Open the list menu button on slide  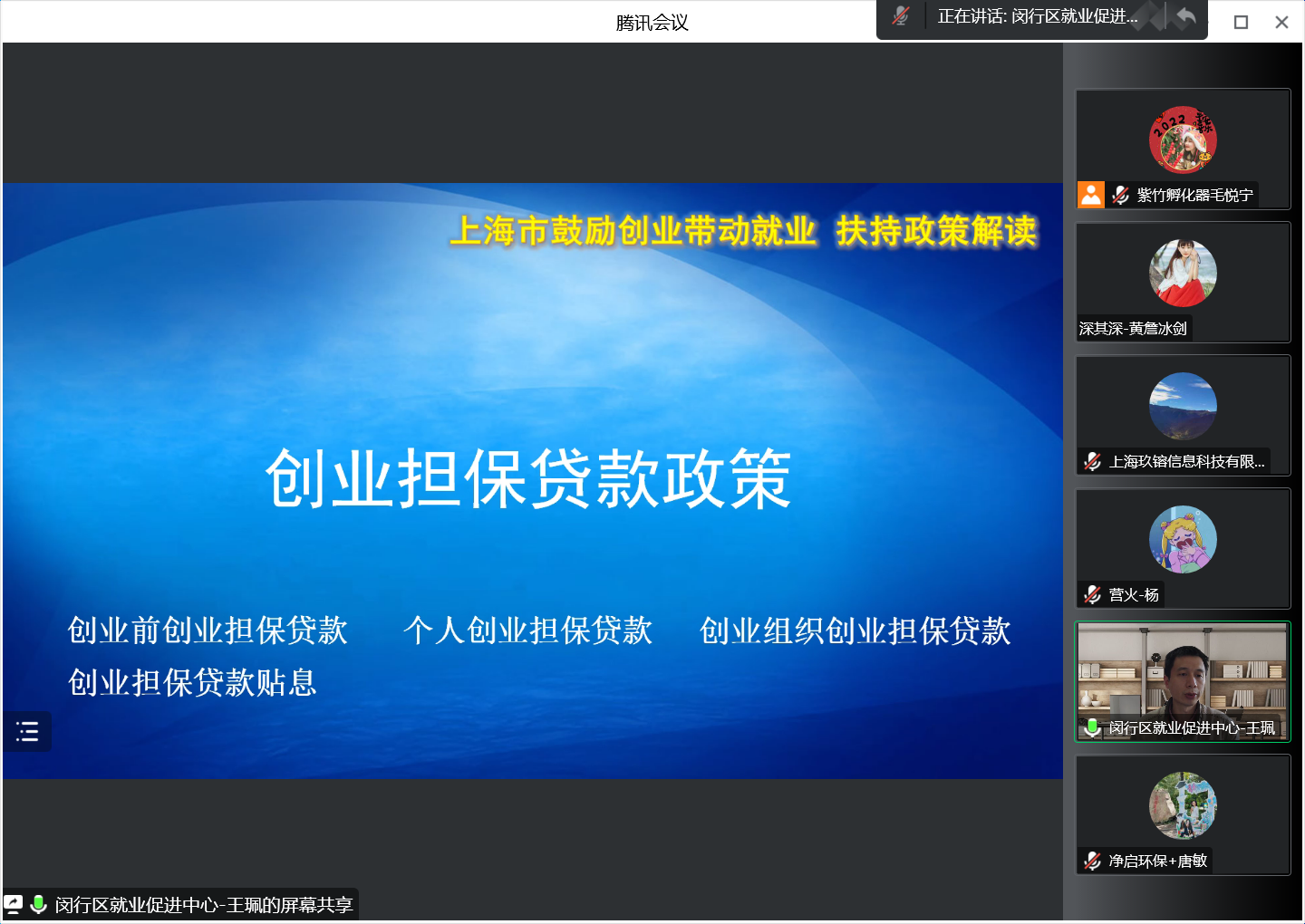tap(27, 731)
